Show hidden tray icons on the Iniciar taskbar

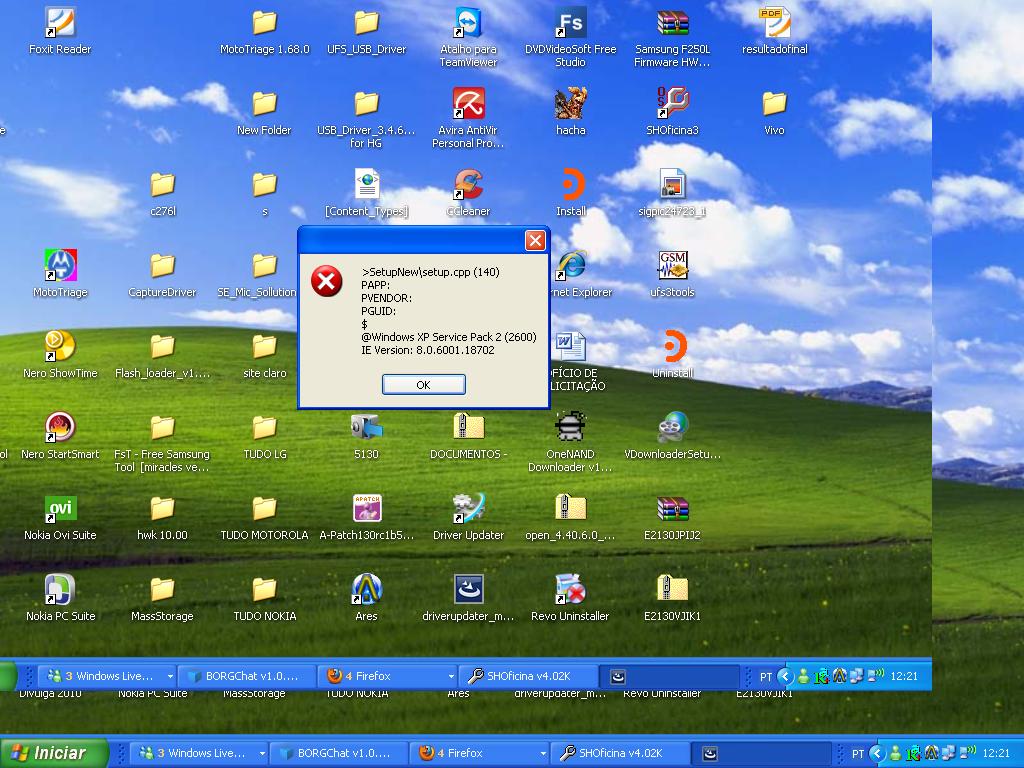tap(877, 754)
